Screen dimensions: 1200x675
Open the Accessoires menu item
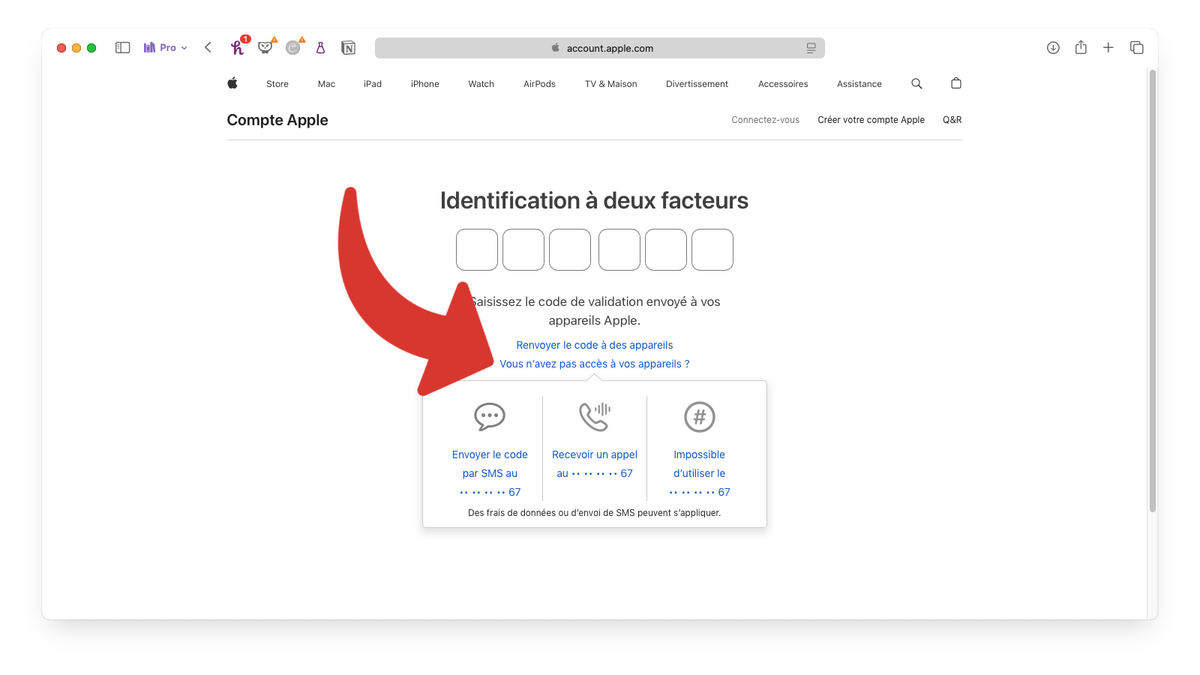[783, 84]
